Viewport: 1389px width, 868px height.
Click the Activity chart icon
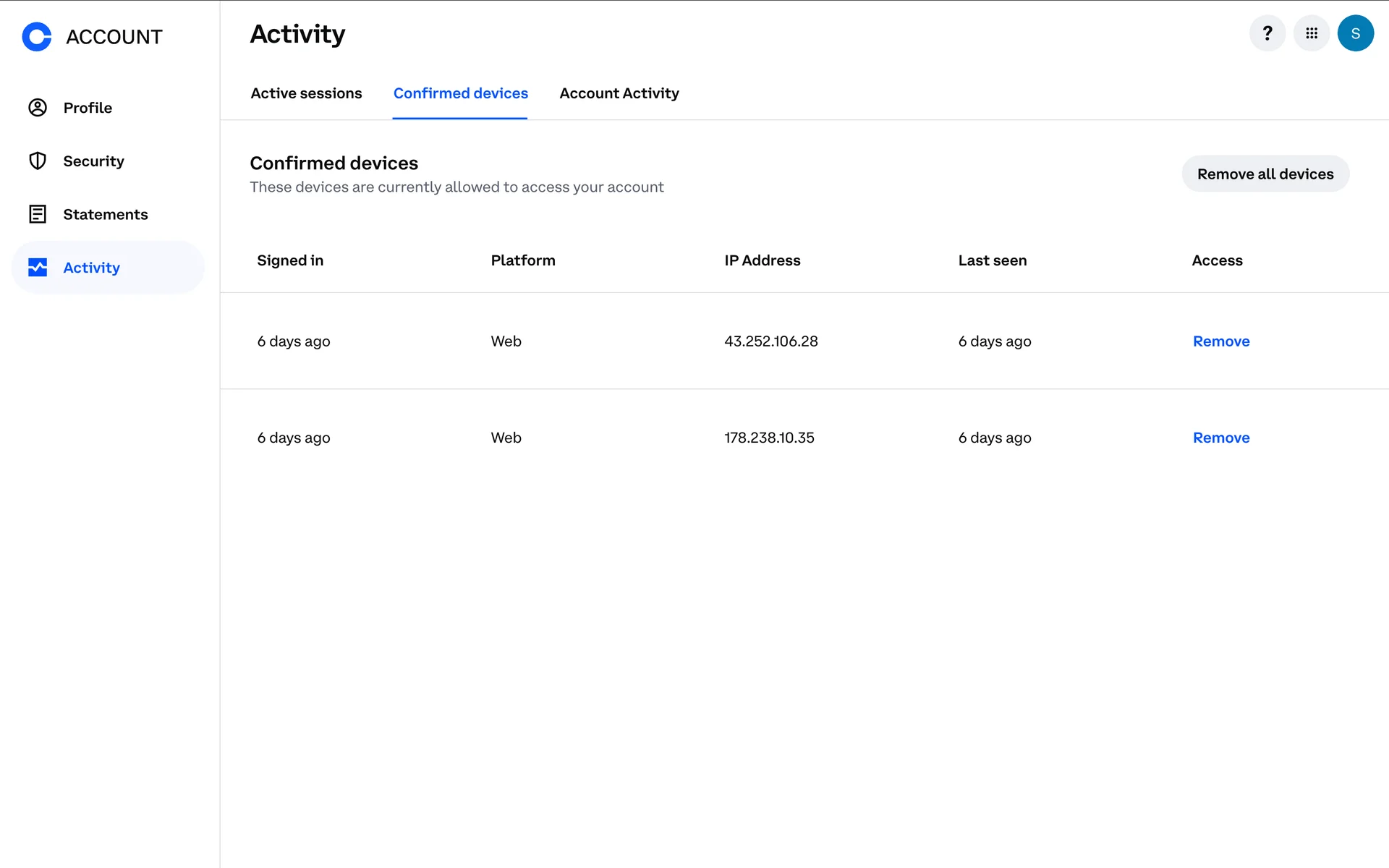(38, 268)
